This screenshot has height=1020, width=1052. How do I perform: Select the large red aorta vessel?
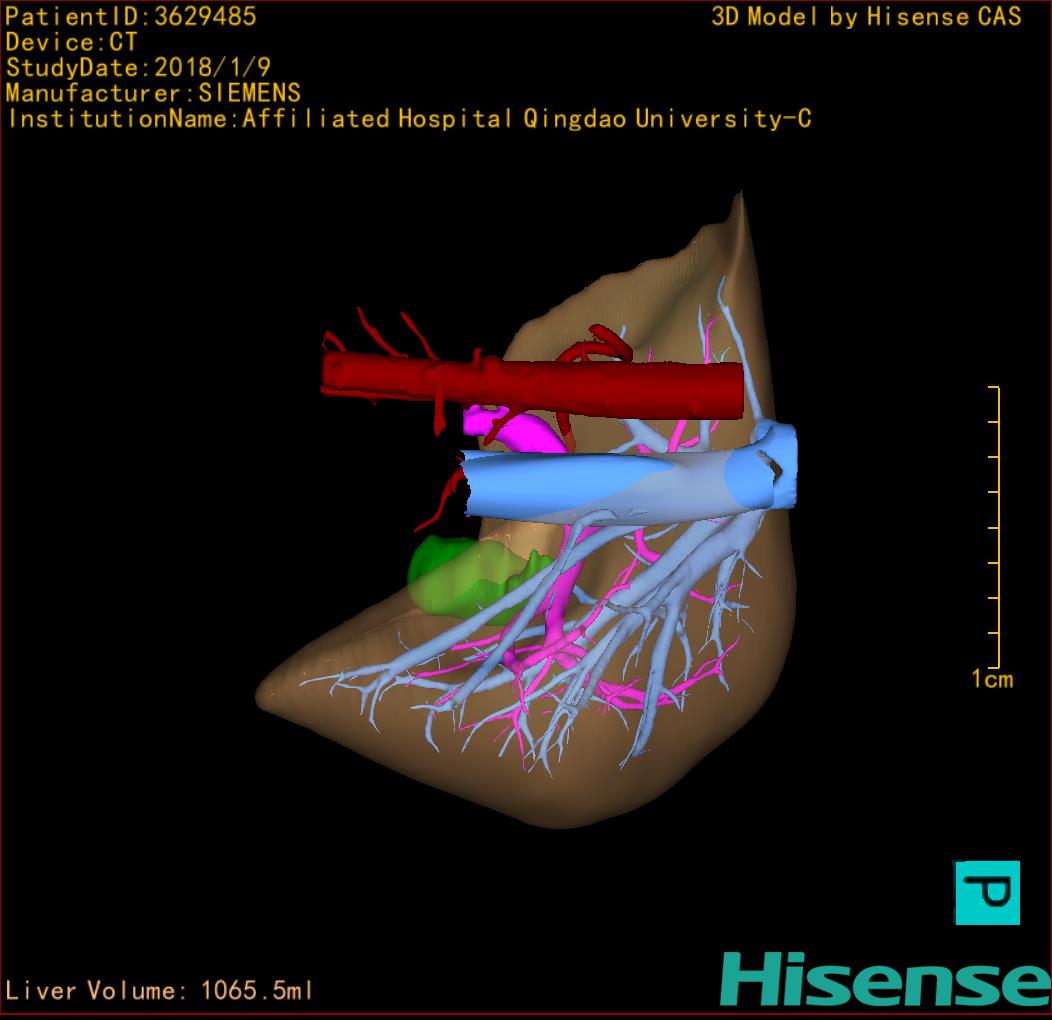tap(530, 384)
